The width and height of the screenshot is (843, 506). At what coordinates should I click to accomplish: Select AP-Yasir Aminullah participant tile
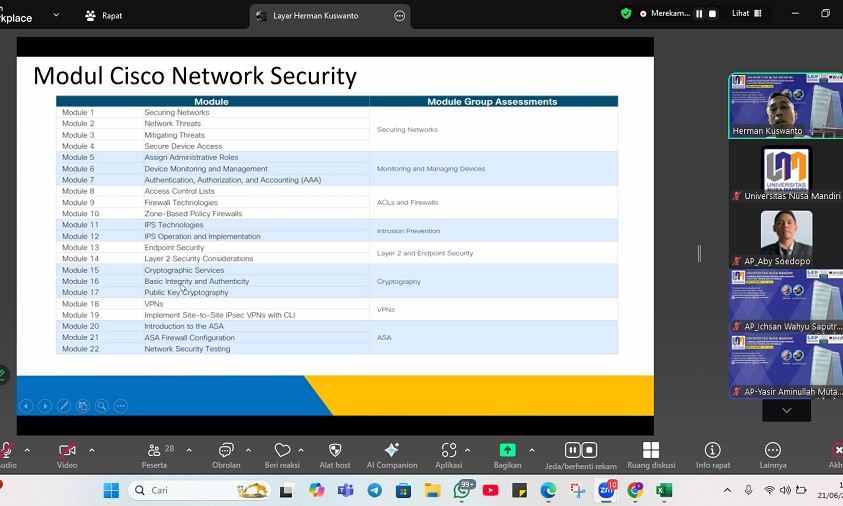coord(786,366)
